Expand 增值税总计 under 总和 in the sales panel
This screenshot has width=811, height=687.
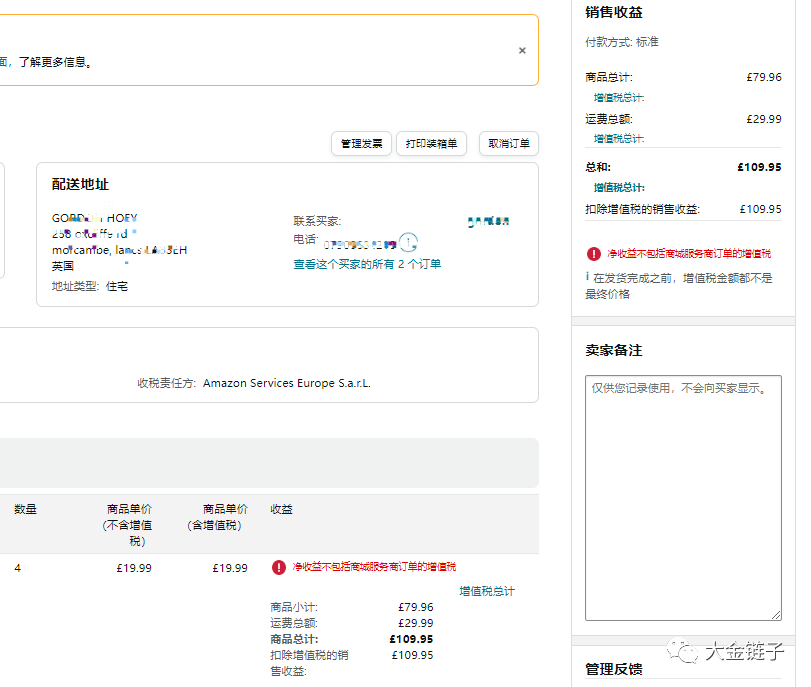(x=618, y=187)
